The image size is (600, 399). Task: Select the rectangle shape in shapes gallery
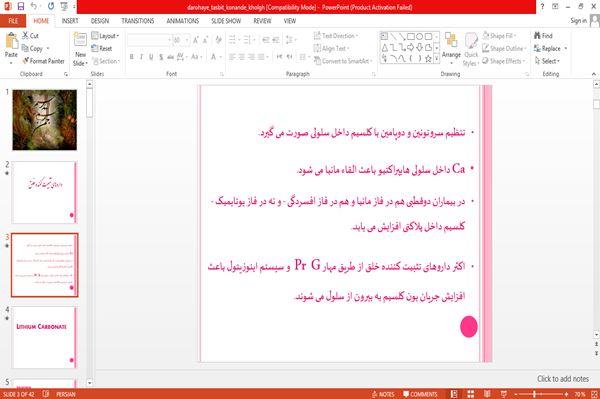(x=411, y=36)
